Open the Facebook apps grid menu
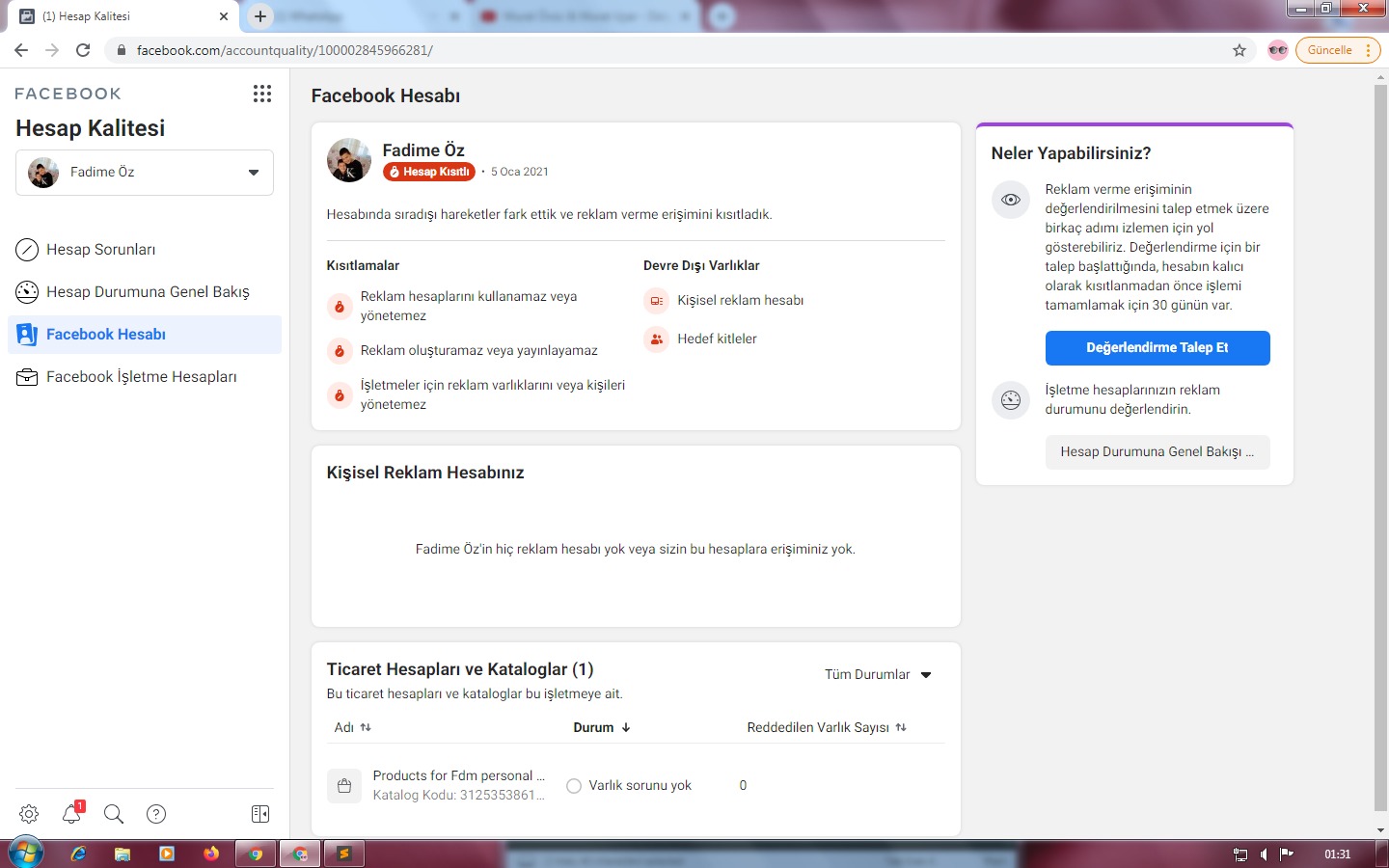The height and width of the screenshot is (868, 1389). (262, 94)
